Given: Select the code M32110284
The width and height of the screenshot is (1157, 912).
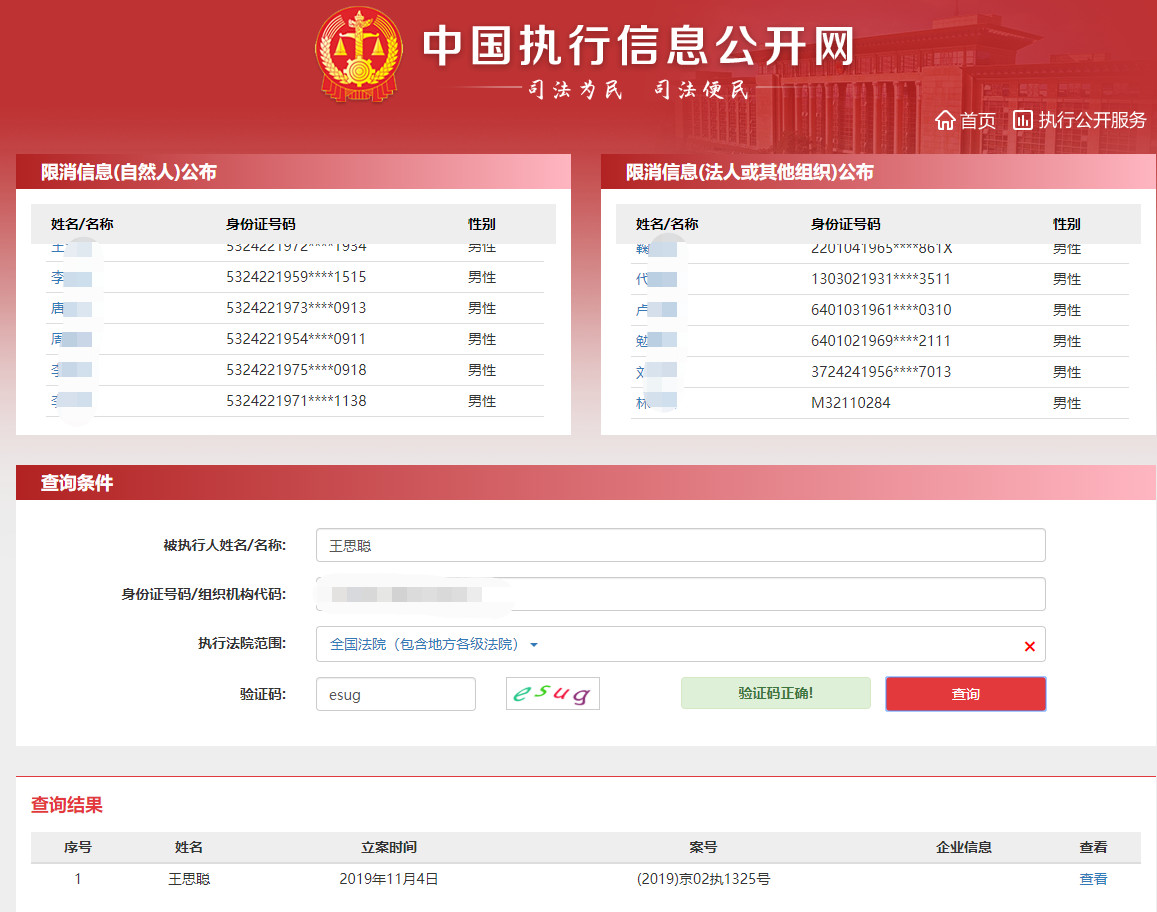Looking at the screenshot, I should [x=851, y=404].
